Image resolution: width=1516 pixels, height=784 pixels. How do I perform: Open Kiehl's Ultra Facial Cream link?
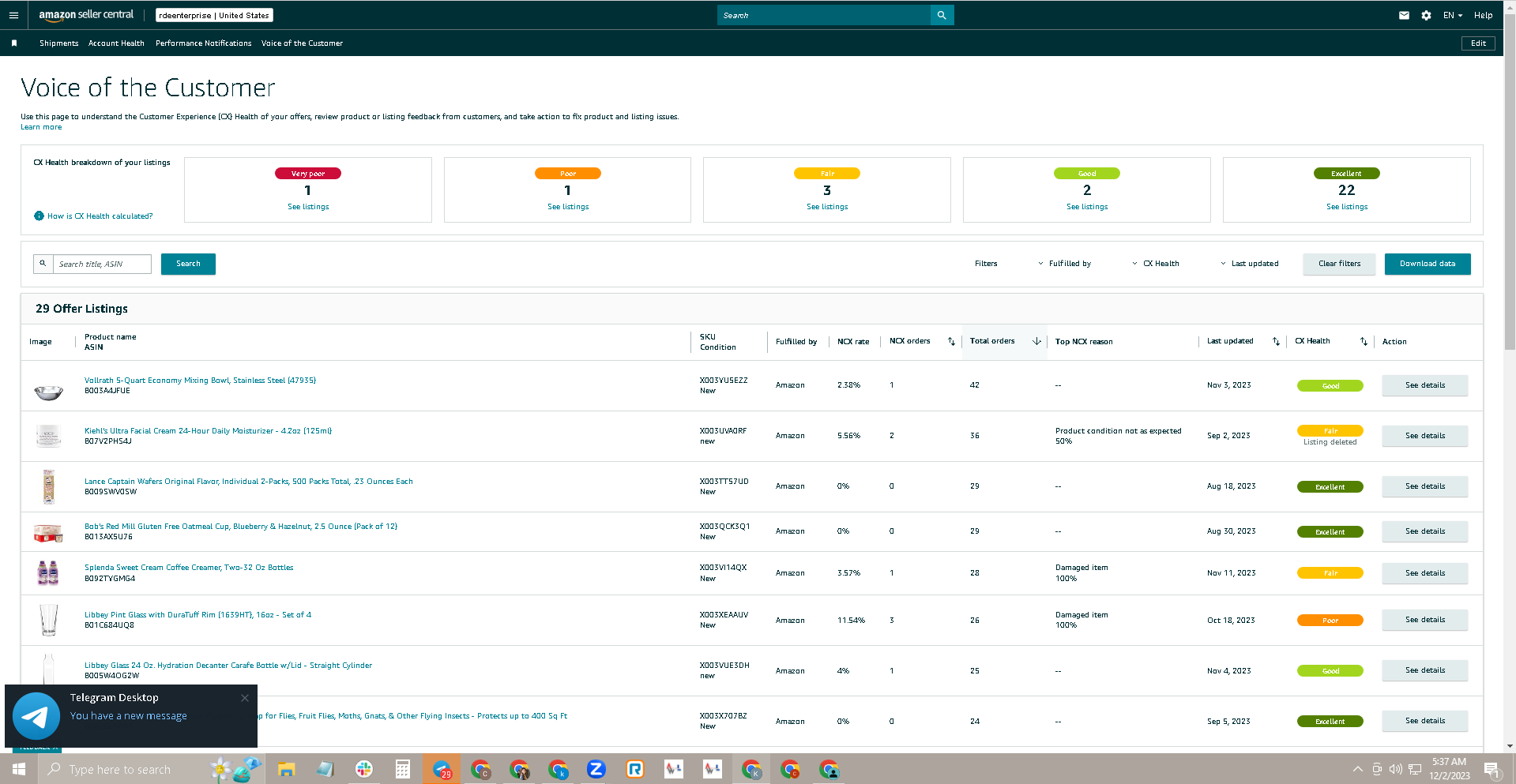(208, 431)
